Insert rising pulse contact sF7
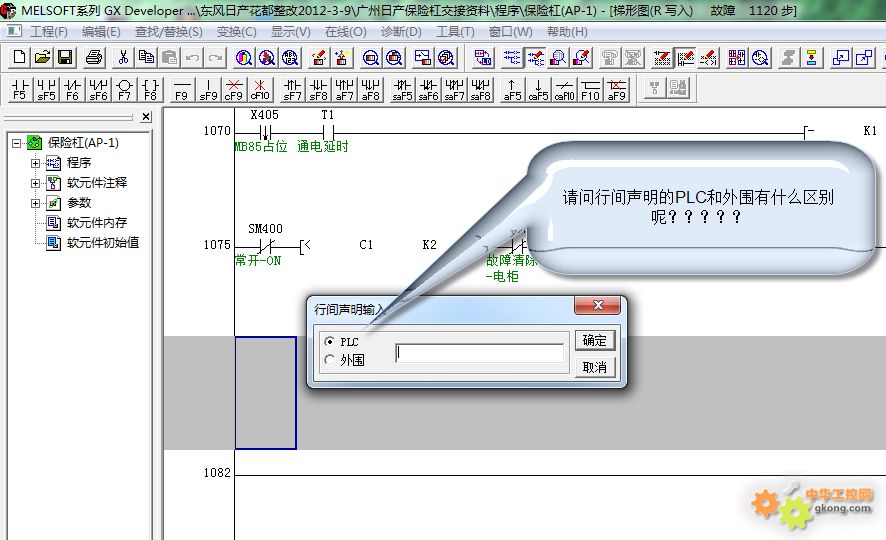This screenshot has width=886, height=540. click(x=292, y=89)
